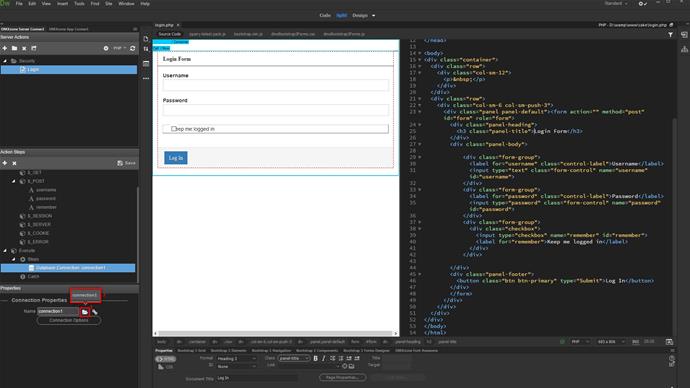Open window size dropdown in status bar
Image resolution: width=690 pixels, height=388 pixels.
(610, 342)
